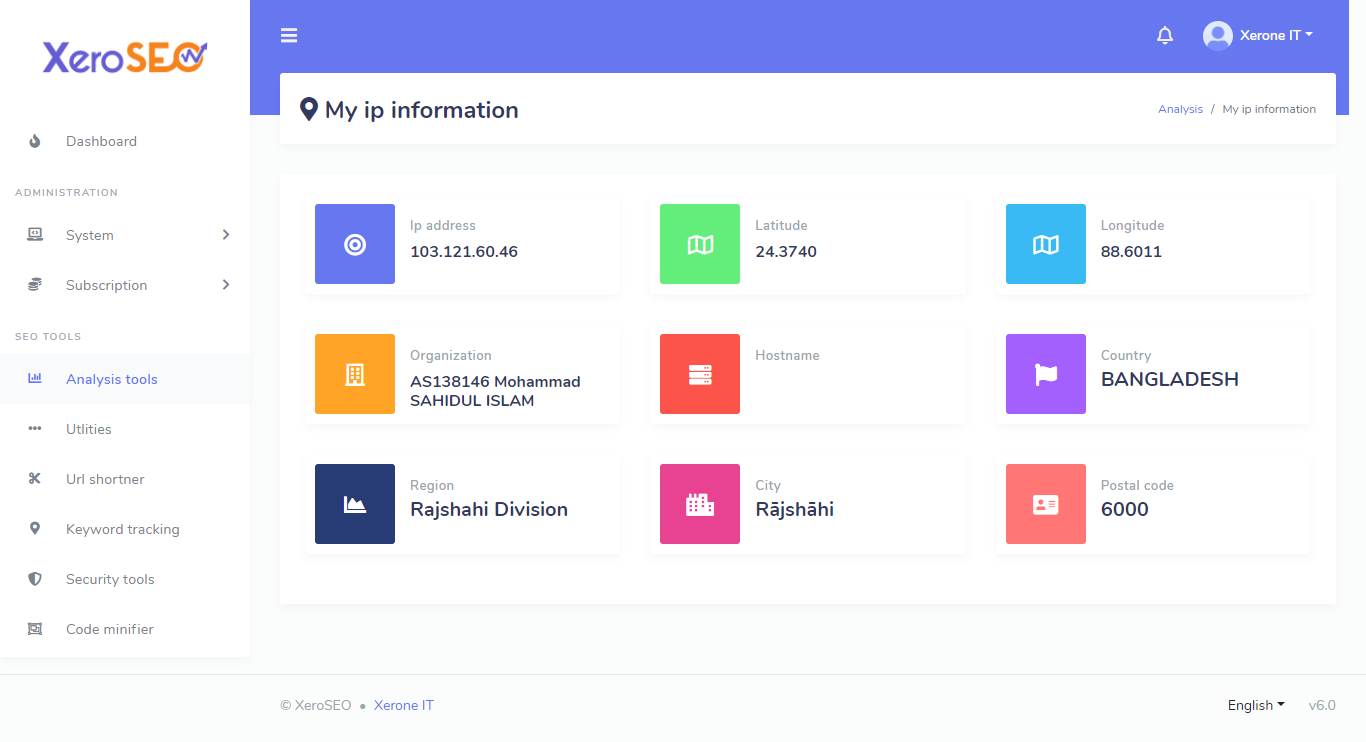
Task: Click the red Hostname server icon
Action: coord(700,374)
